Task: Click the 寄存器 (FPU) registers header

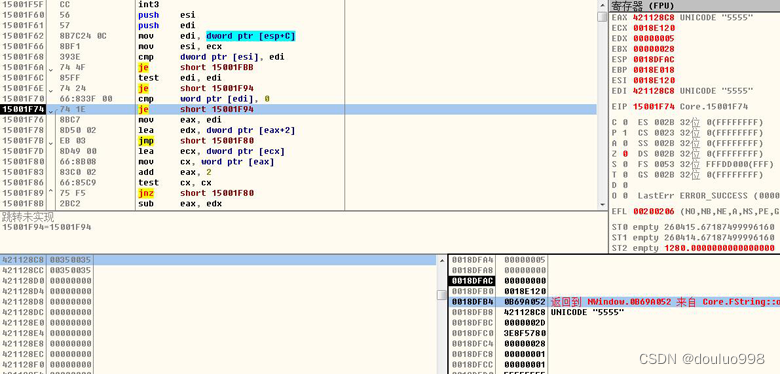Action: [x=694, y=6]
